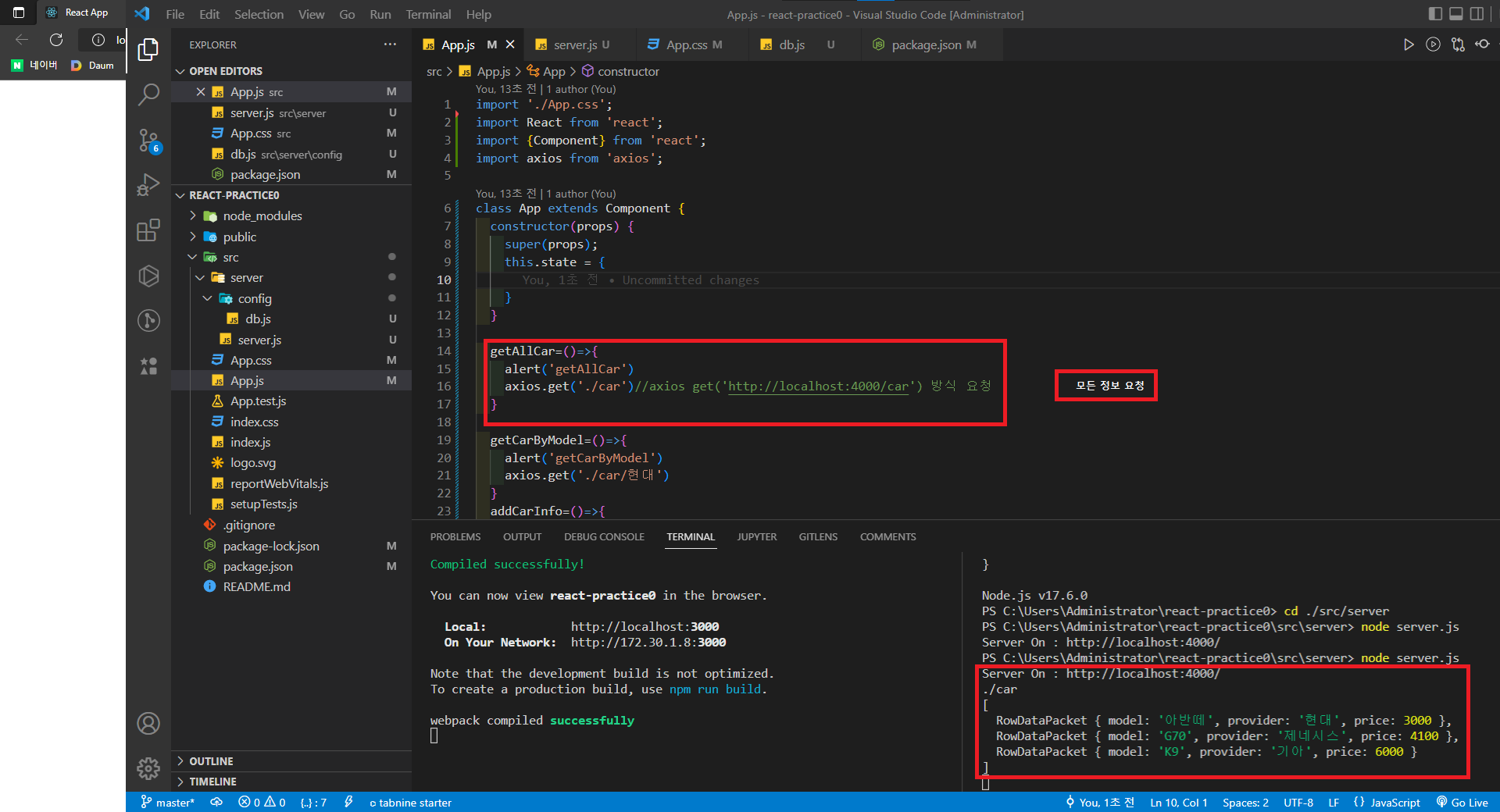Viewport: 1500px width, 812px height.
Task: Switch to the GITLENS panel tab
Action: 818,537
